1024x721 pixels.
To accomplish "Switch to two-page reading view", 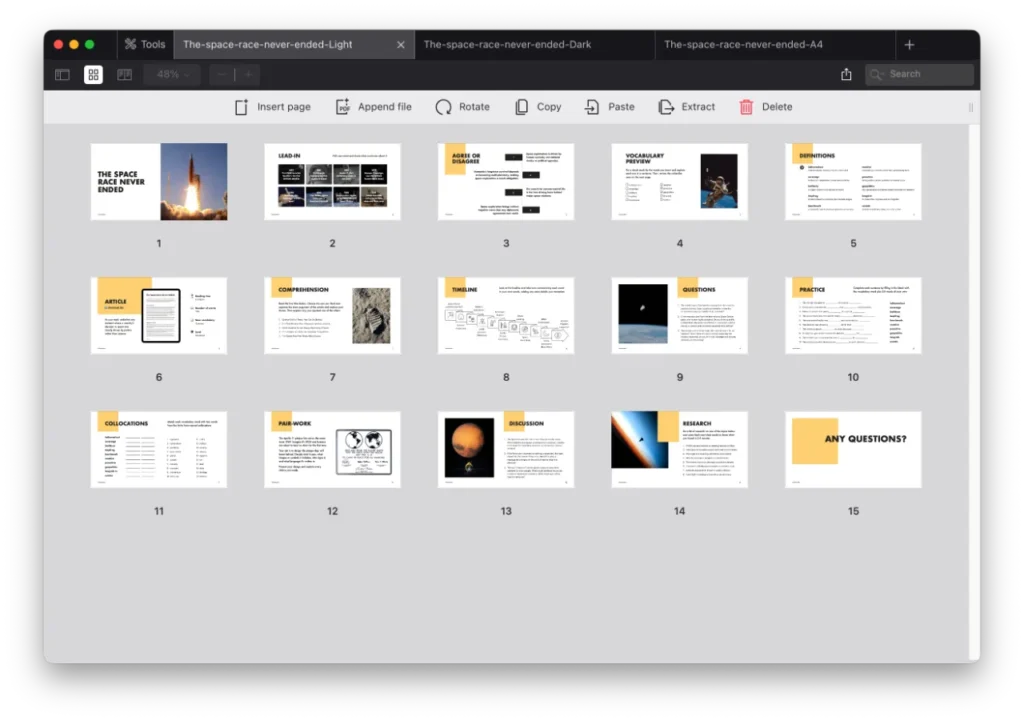I will tap(124, 74).
